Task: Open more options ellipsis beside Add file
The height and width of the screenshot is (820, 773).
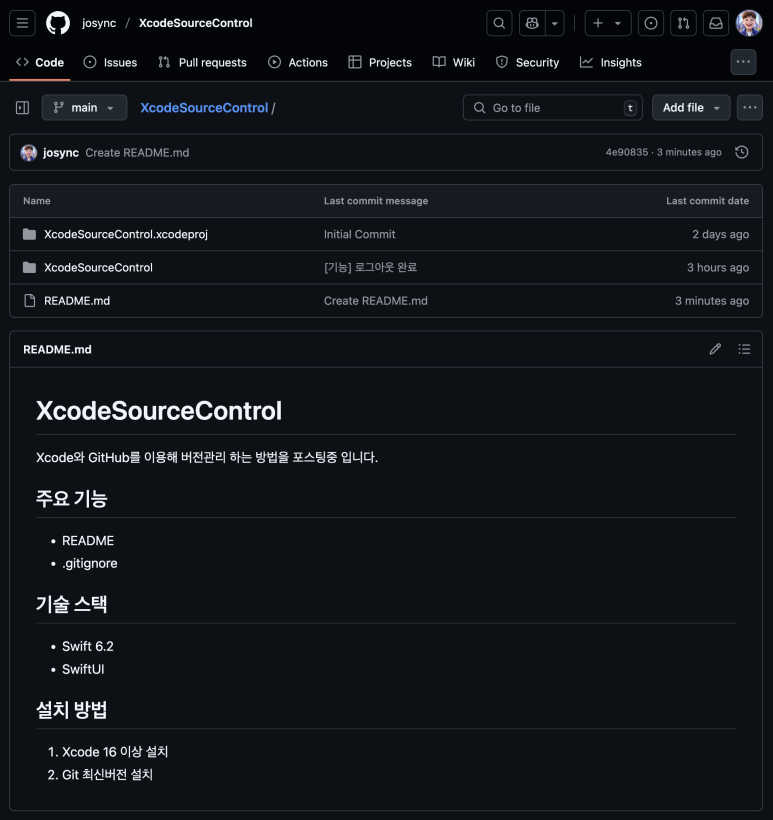Action: [x=749, y=108]
